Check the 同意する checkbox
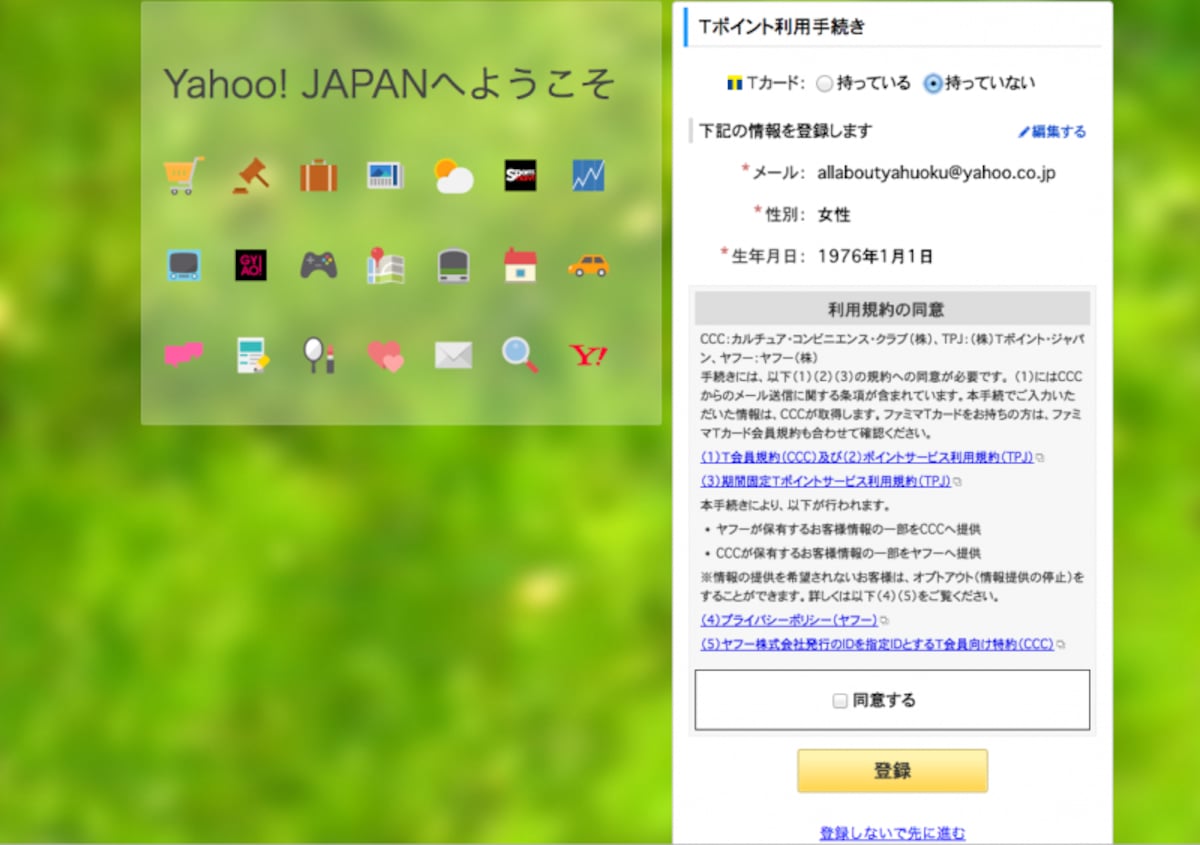Image resolution: width=1200 pixels, height=845 pixels. (x=840, y=701)
